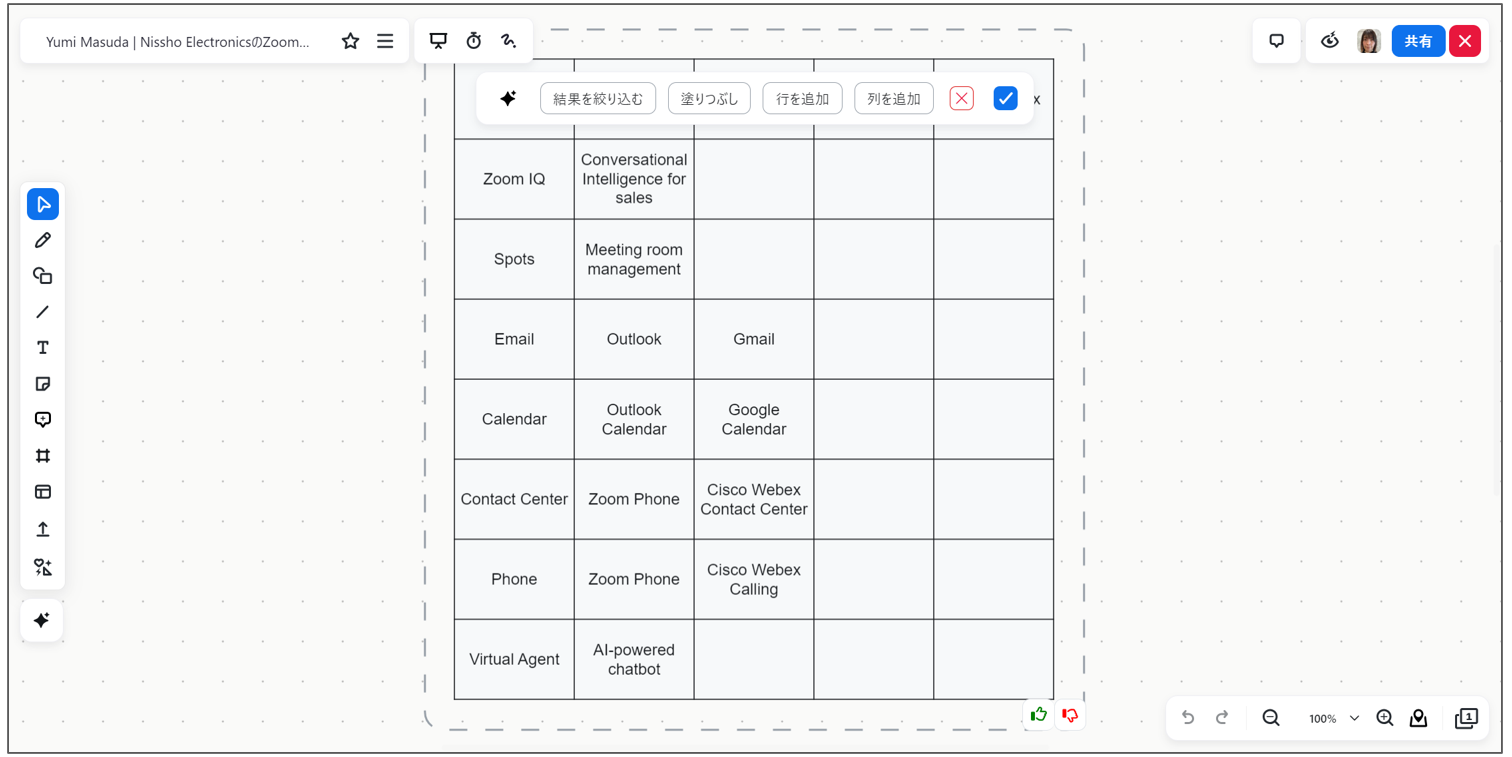Click the eye follow-view icon
This screenshot has height=757, width=1512.
(1330, 41)
